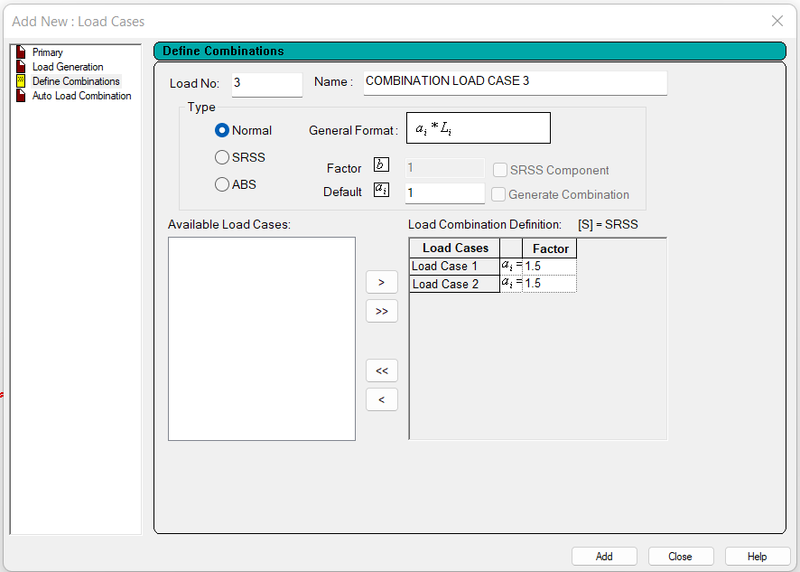Open the Primary tree item

click(x=47, y=52)
